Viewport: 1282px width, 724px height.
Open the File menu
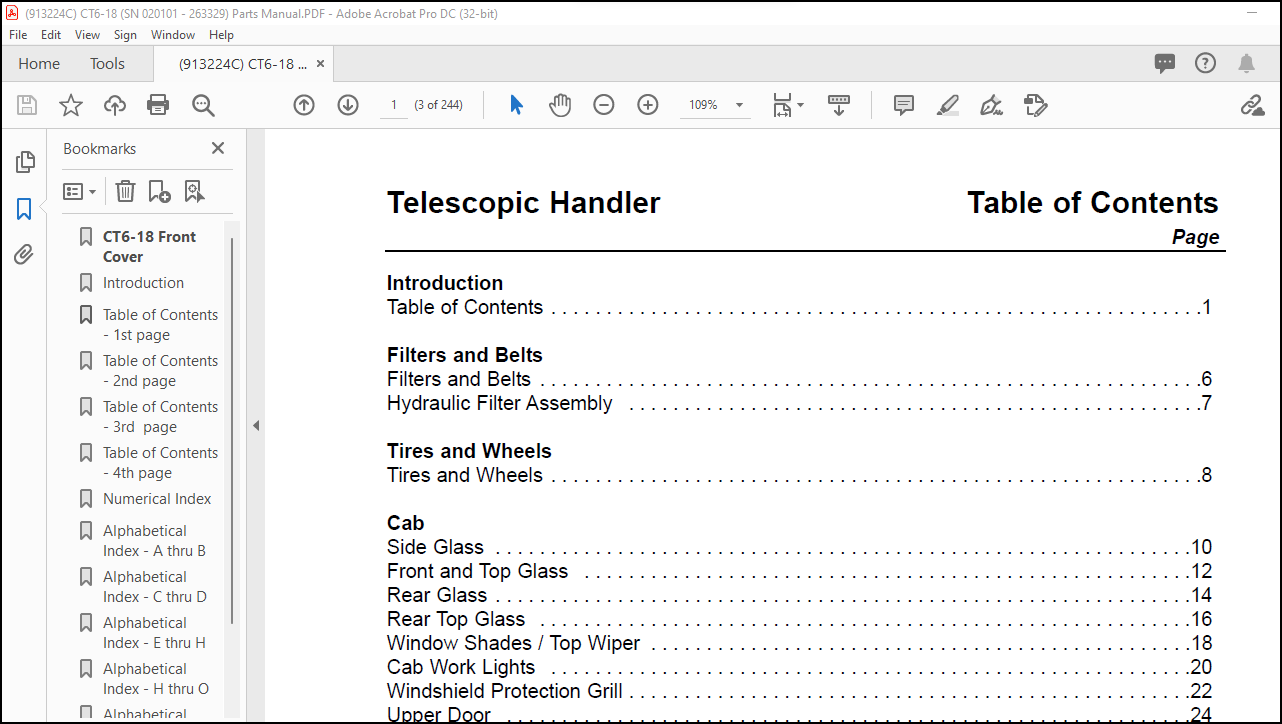point(18,34)
